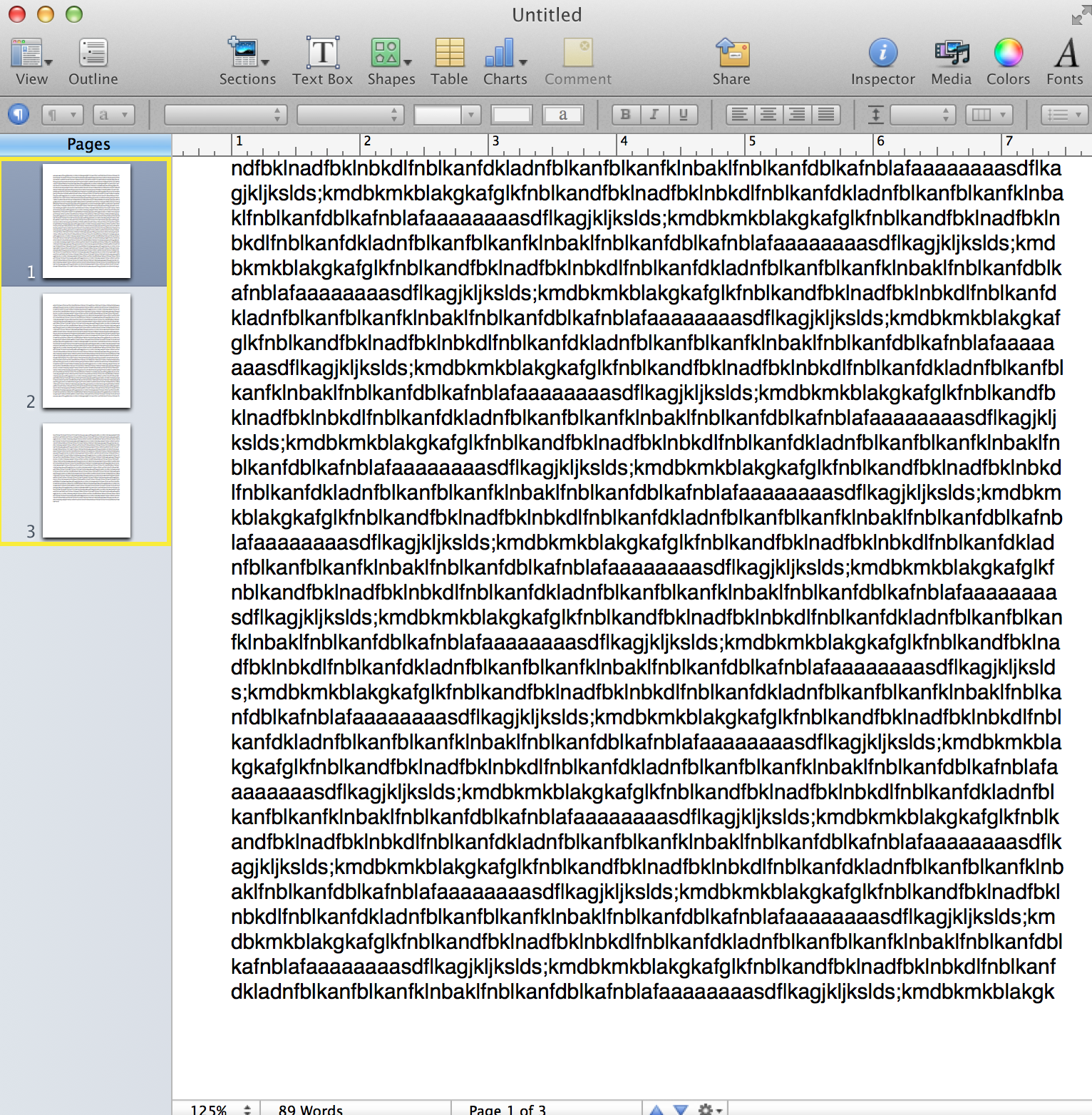Open the Sections menu

(x=247, y=62)
